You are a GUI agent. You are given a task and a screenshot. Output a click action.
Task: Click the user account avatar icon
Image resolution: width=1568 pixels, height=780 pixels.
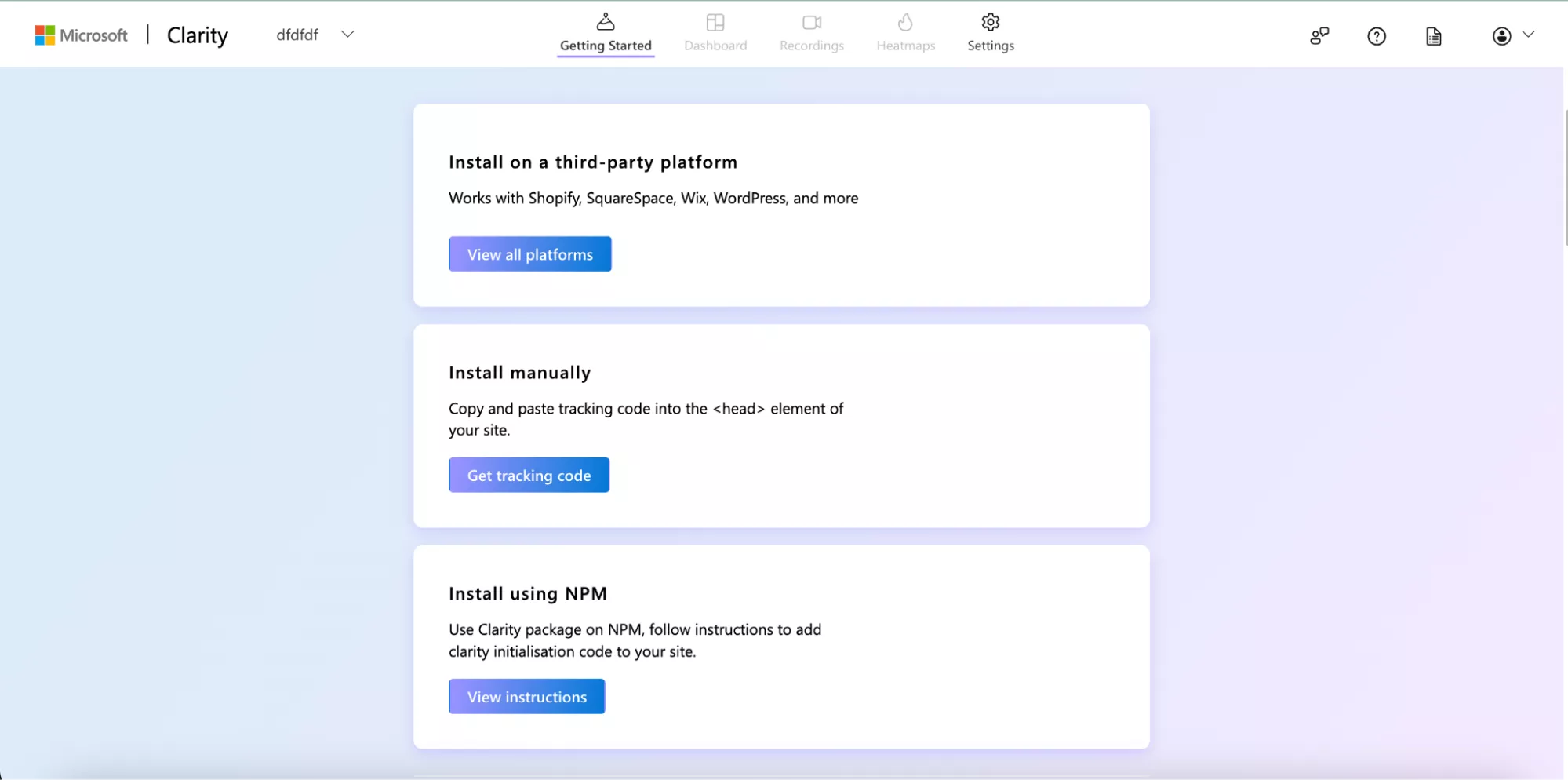pos(1501,36)
